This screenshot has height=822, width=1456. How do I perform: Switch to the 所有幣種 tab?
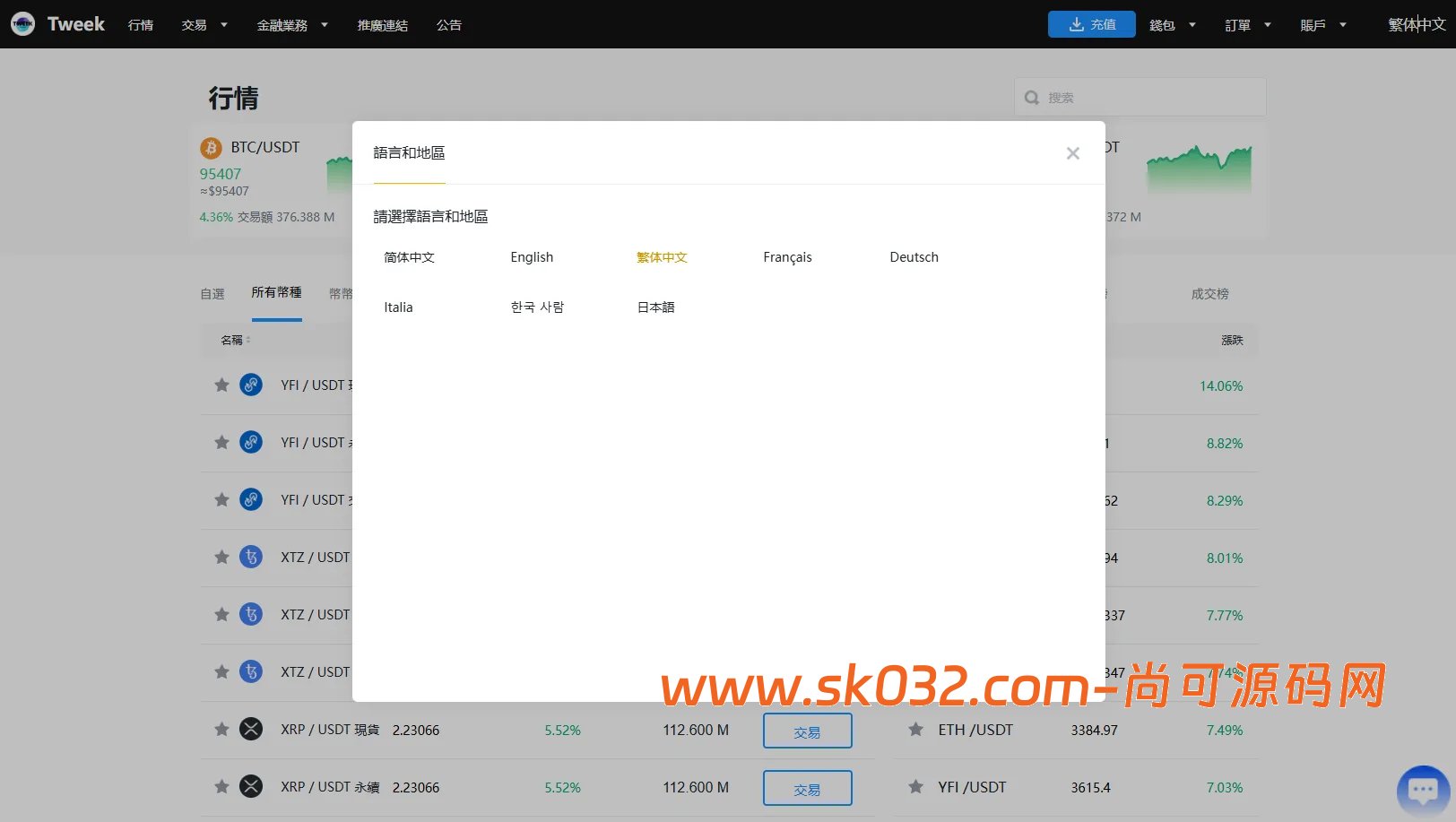click(276, 291)
